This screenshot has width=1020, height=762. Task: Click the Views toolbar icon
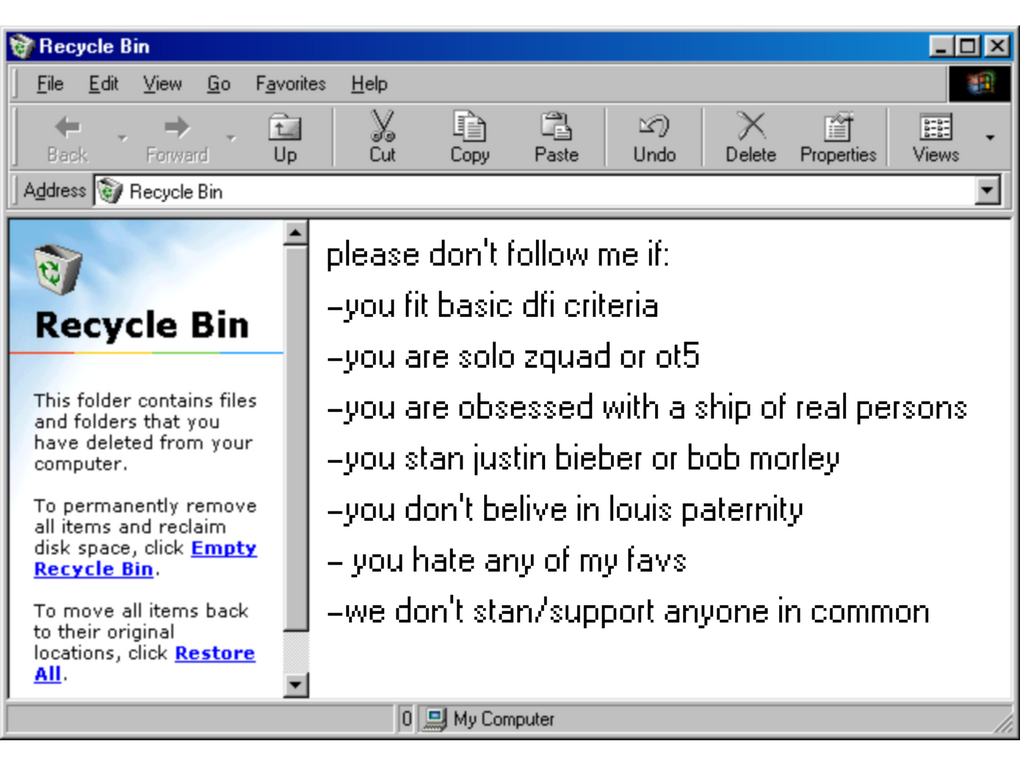pyautogui.click(x=935, y=128)
